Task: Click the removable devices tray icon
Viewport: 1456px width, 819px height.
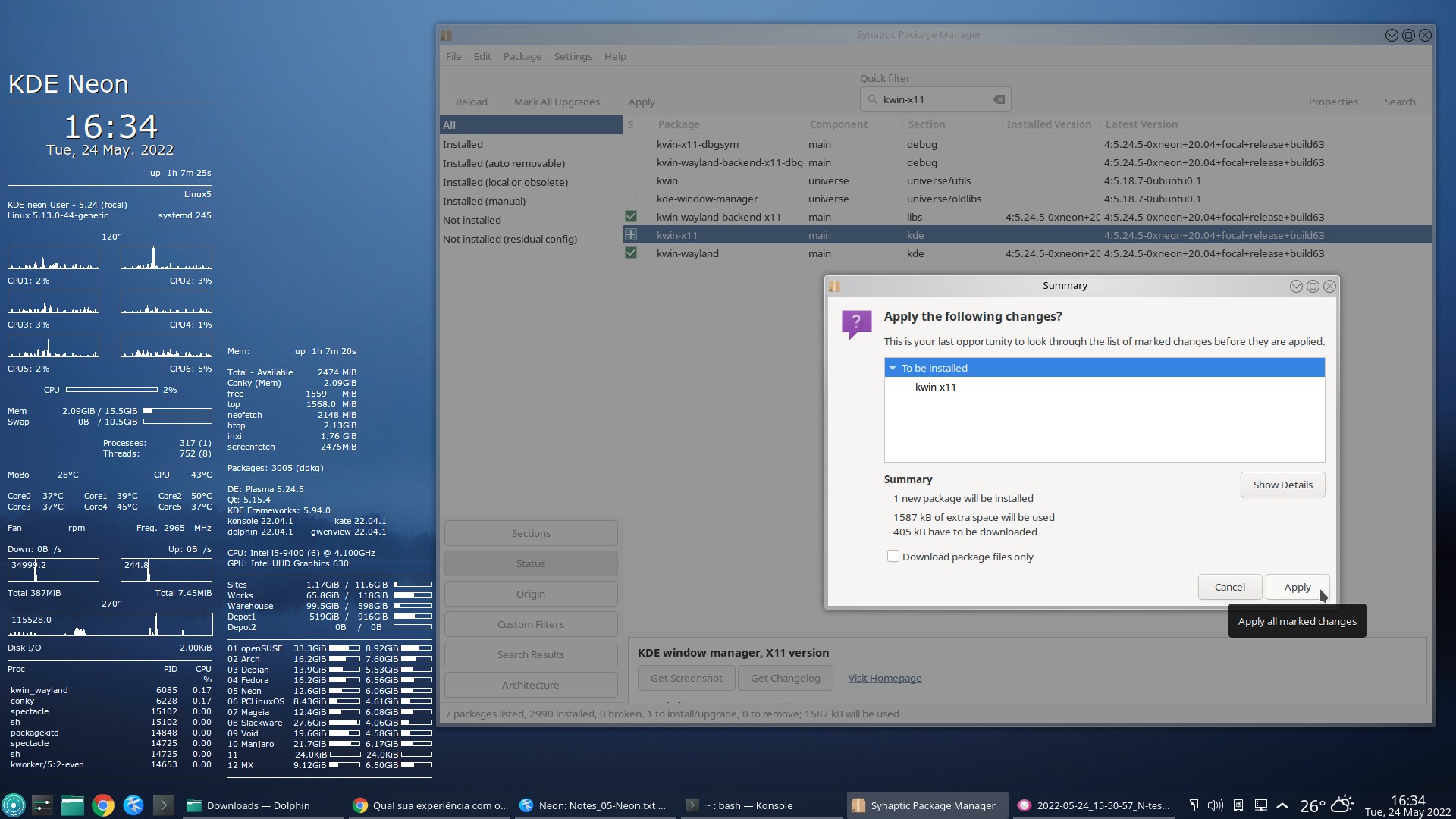Action: coord(1238,805)
